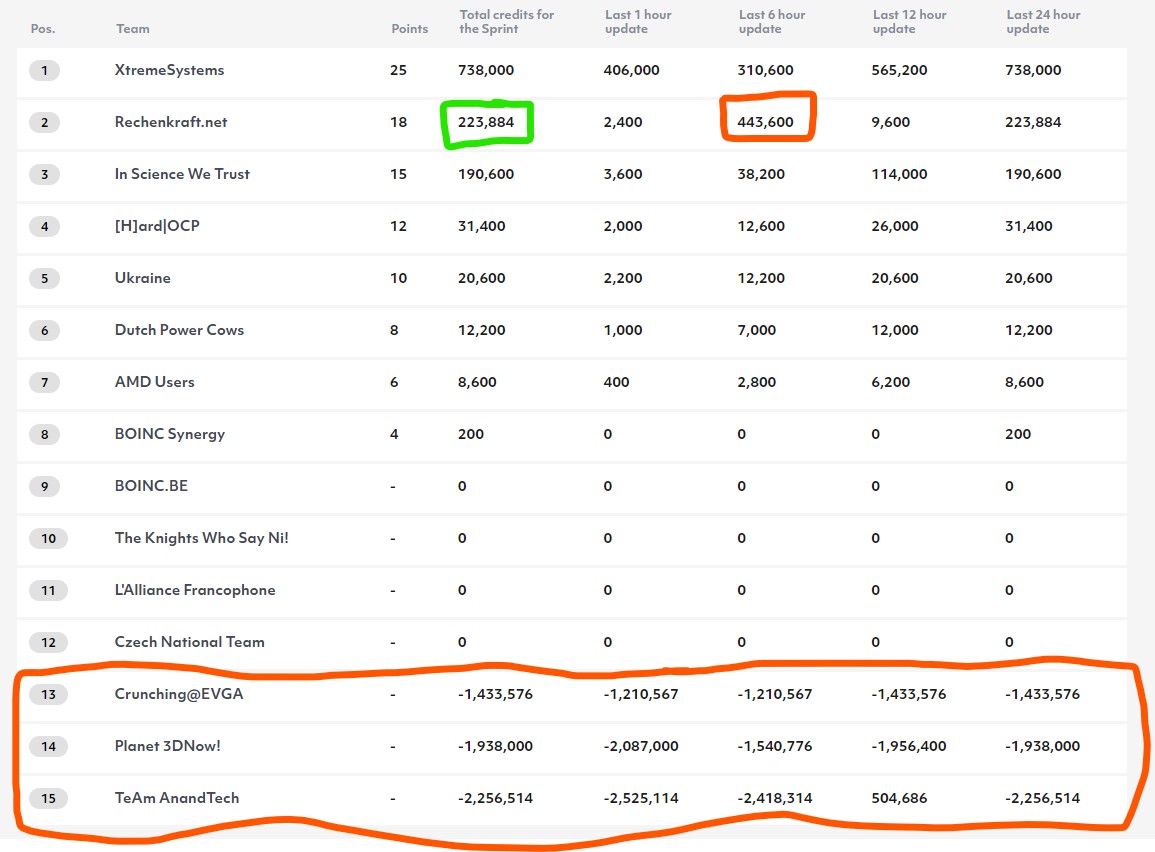The image size is (1155, 852).
Task: Select the Czech National Team name
Action: 189,642
